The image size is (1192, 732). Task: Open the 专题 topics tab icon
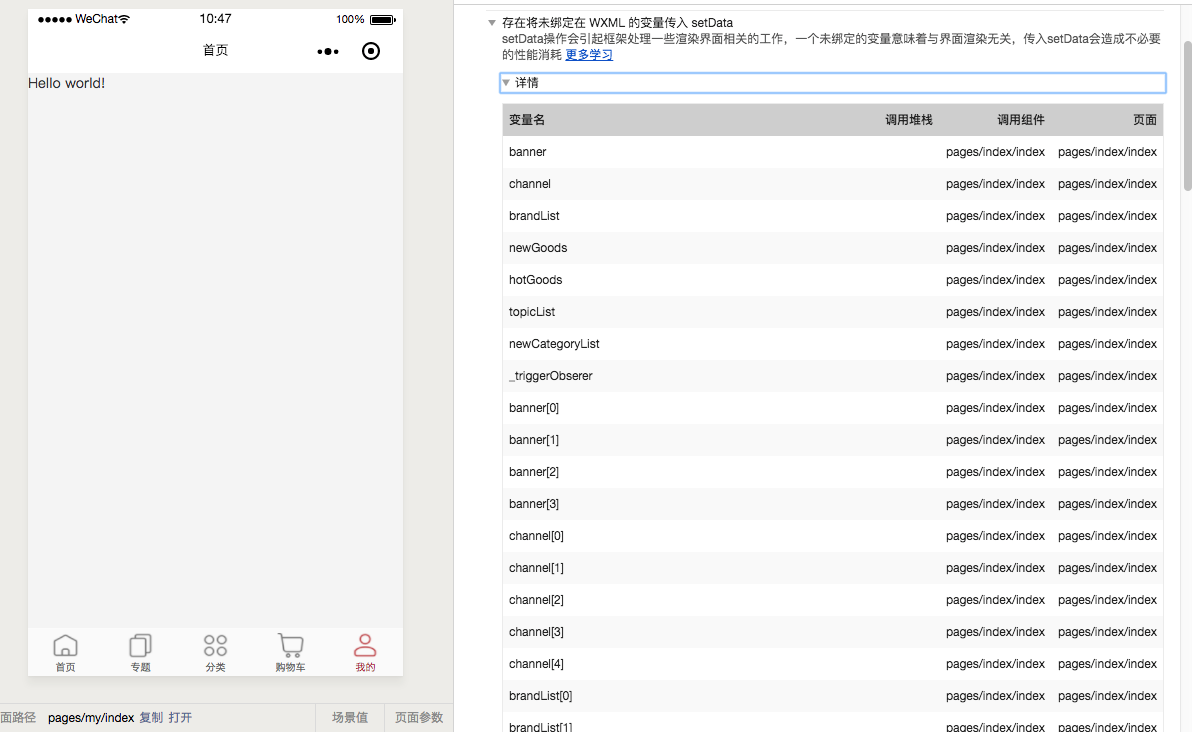140,645
